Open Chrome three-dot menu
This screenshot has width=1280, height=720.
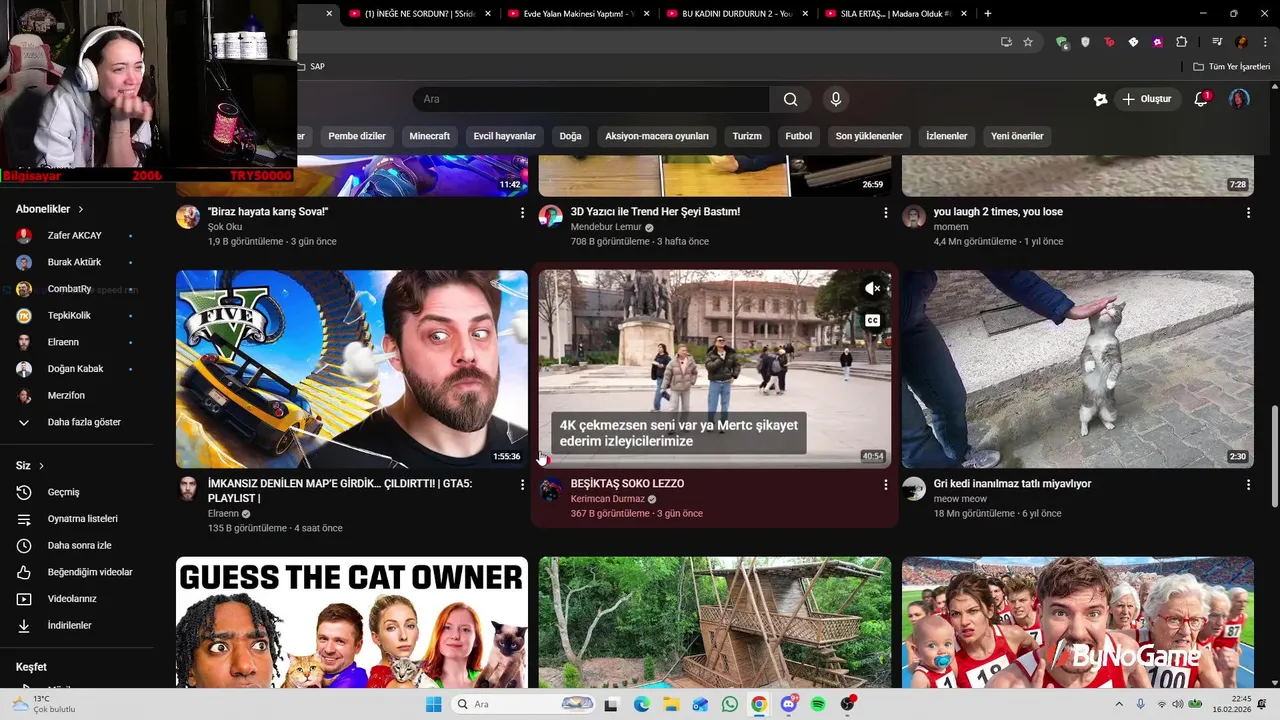tap(1263, 42)
